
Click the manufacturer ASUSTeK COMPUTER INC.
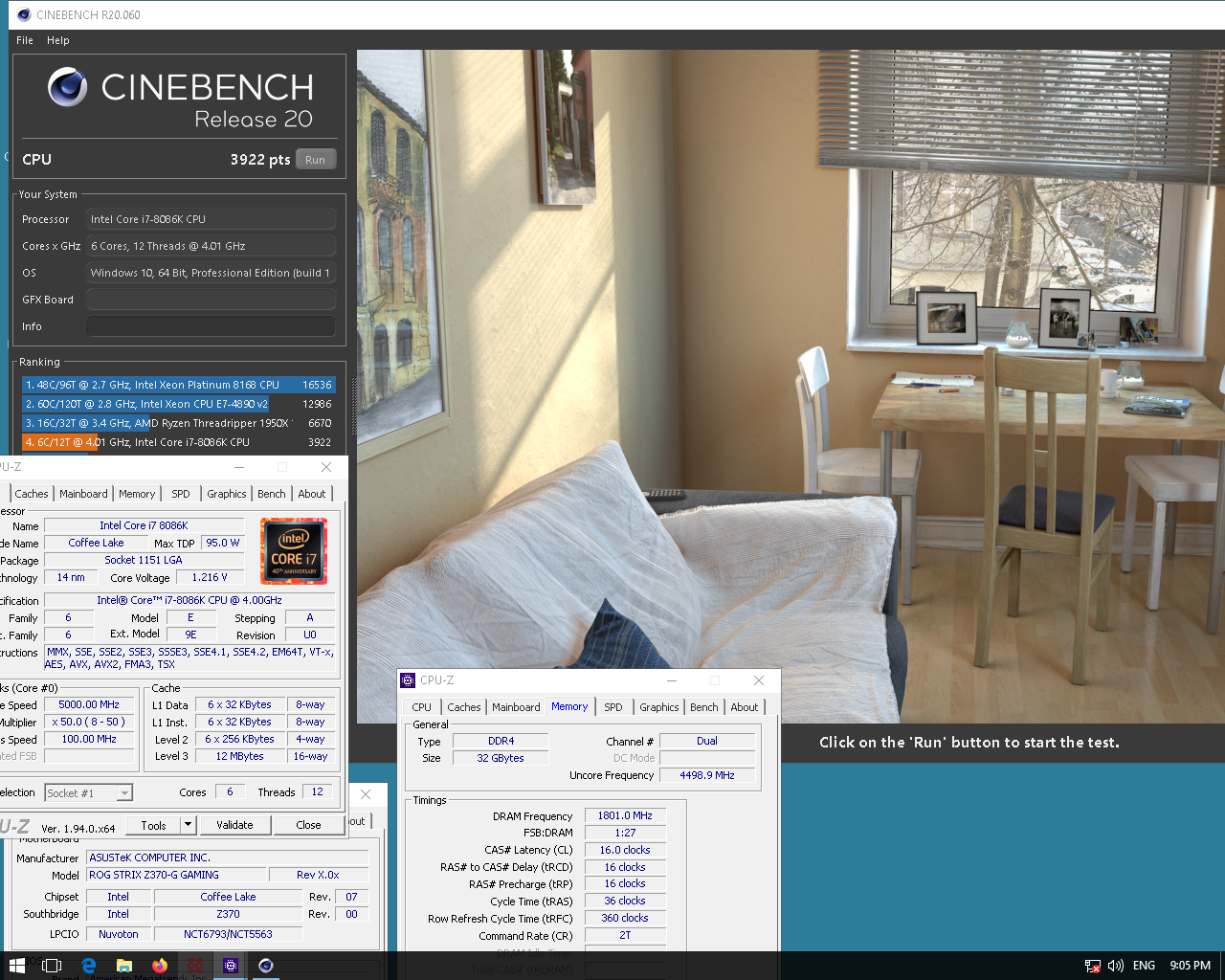tap(228, 857)
